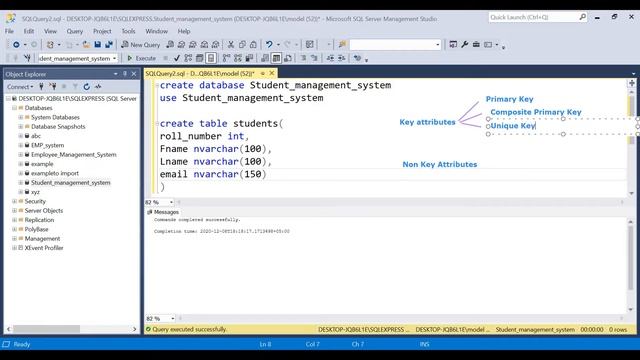Open the Undo history dropdown arrow
Screen dimensions: 640x360
(278, 44)
